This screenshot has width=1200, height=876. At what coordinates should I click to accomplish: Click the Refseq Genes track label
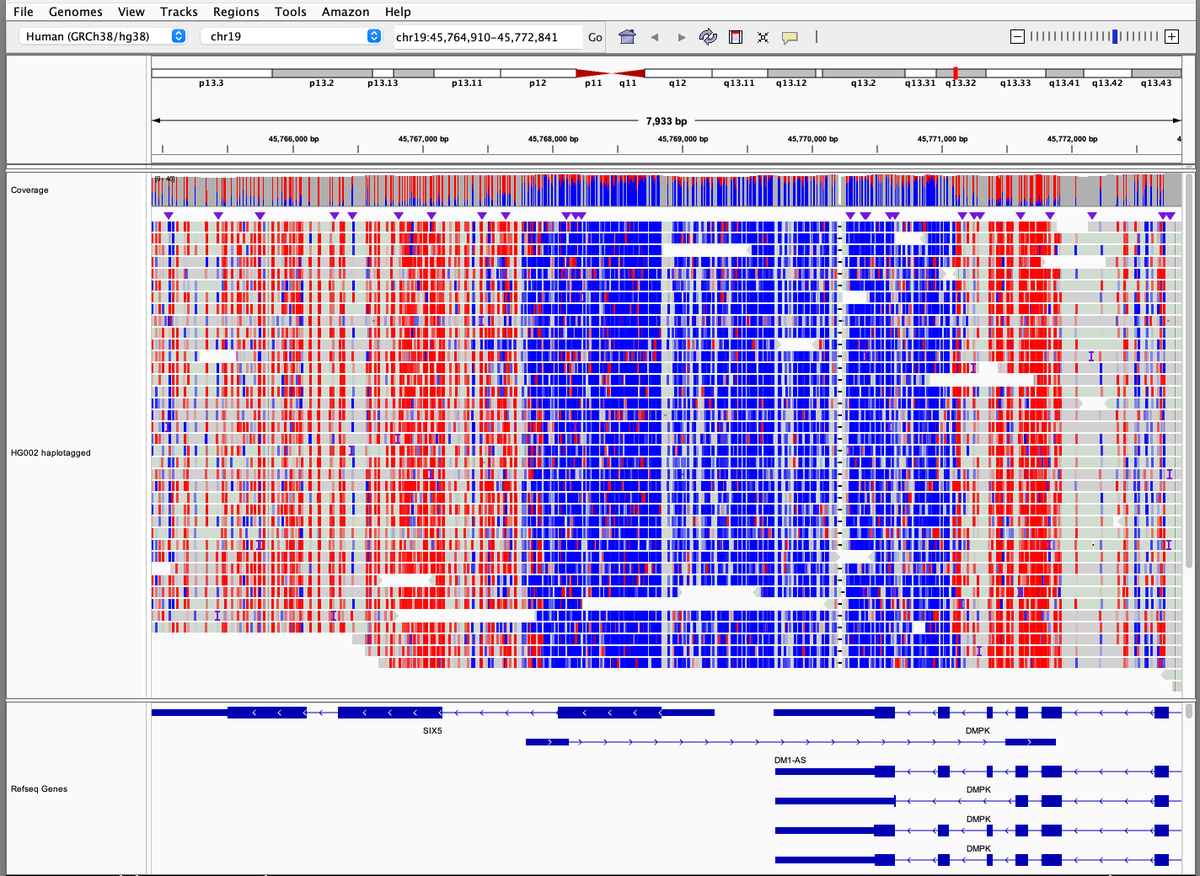point(37,789)
